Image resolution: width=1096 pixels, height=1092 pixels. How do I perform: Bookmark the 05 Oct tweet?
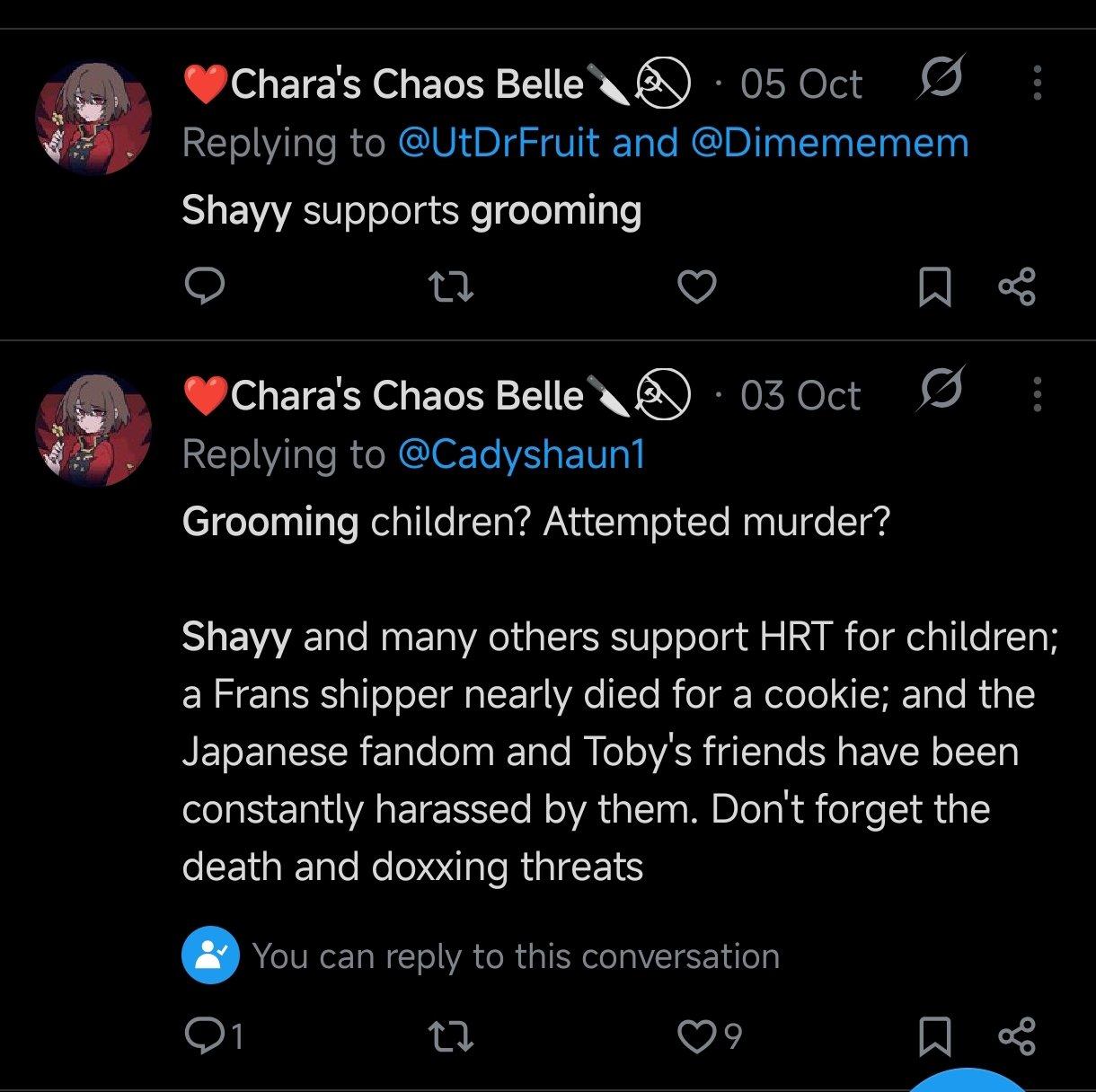pyautogui.click(x=934, y=287)
